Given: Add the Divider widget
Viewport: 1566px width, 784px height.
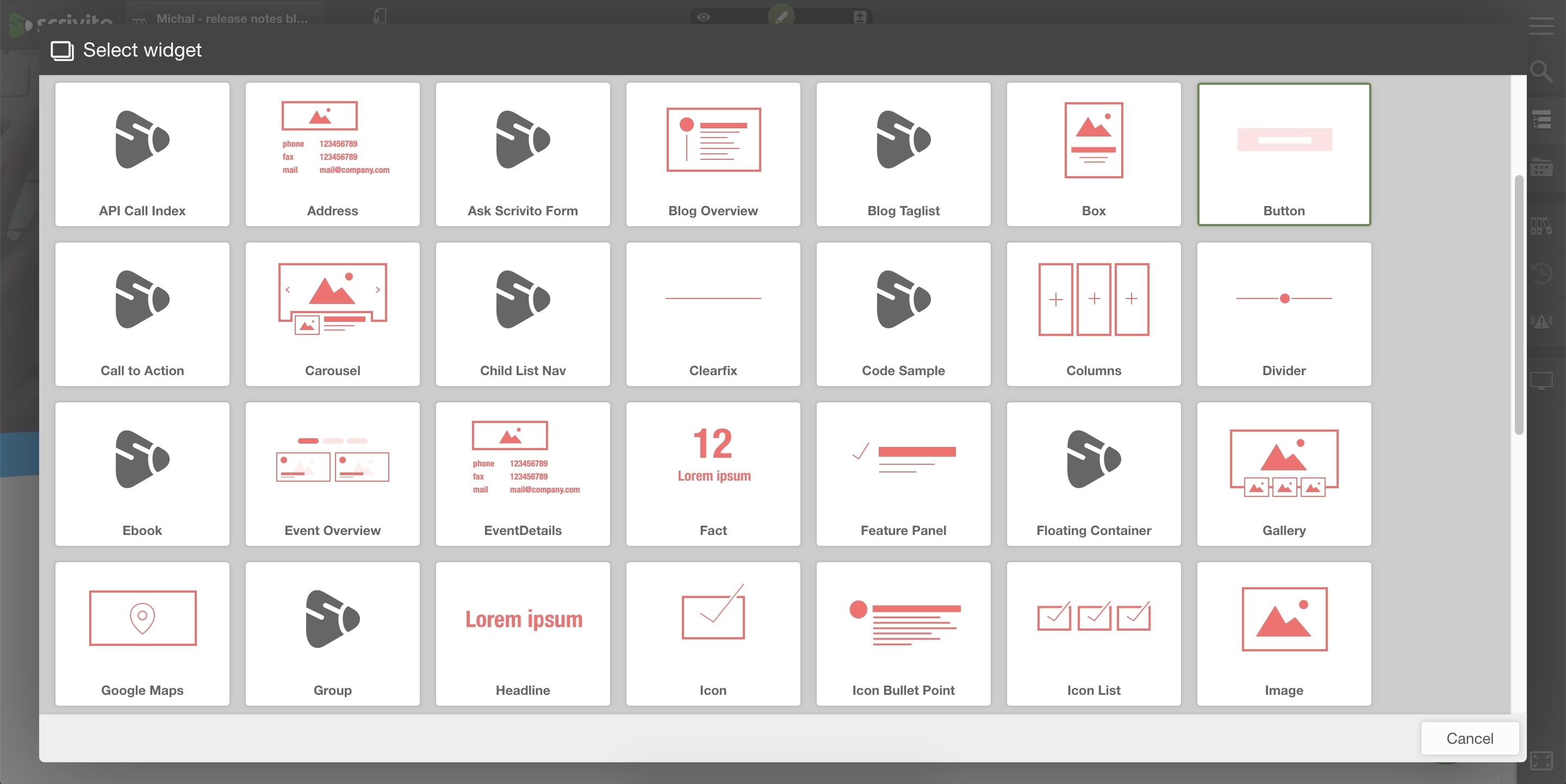Looking at the screenshot, I should click(1283, 314).
